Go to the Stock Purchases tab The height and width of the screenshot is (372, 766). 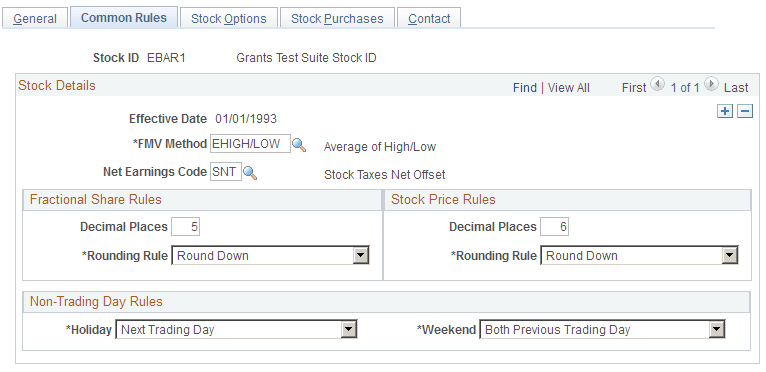point(337,19)
